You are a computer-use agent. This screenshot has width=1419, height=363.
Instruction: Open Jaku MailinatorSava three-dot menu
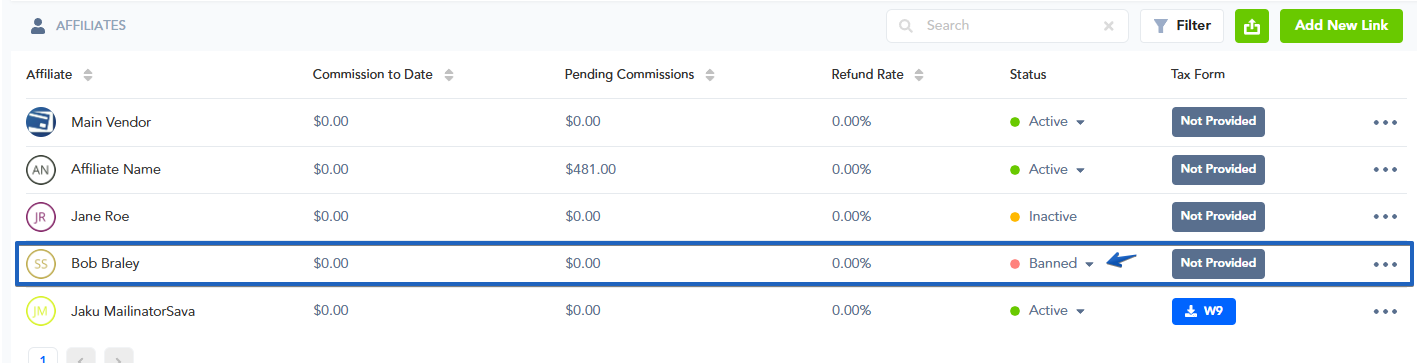pos(1385,311)
